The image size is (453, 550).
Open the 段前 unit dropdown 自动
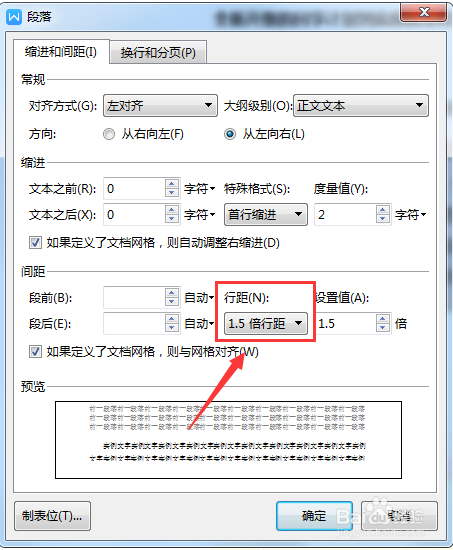pos(199,297)
